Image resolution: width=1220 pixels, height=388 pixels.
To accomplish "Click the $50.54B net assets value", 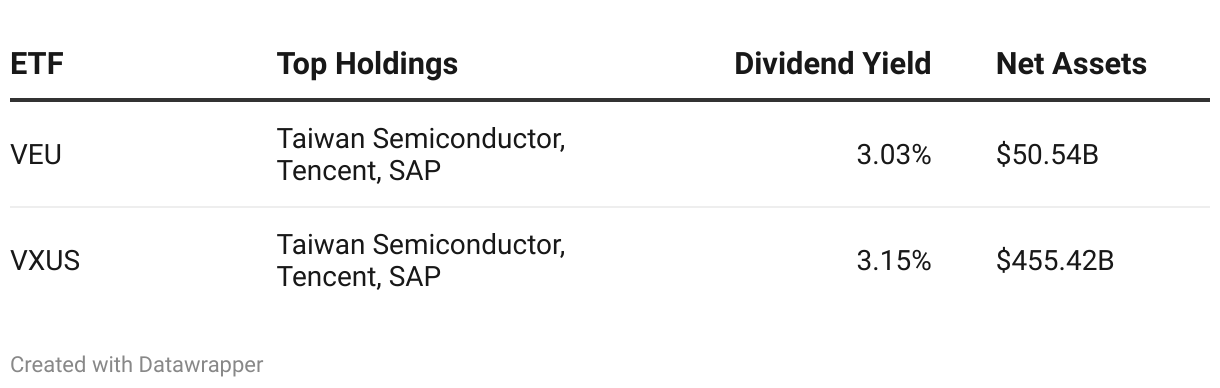I will click(x=1047, y=155).
